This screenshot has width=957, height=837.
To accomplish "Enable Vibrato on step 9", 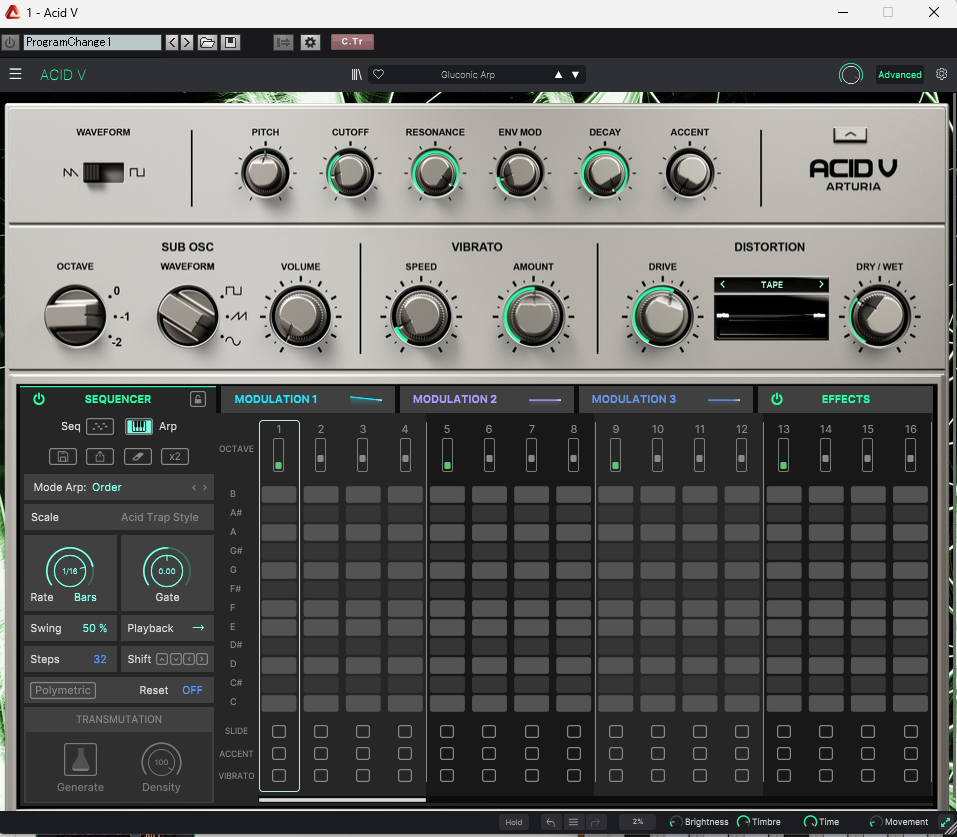I will tap(616, 775).
